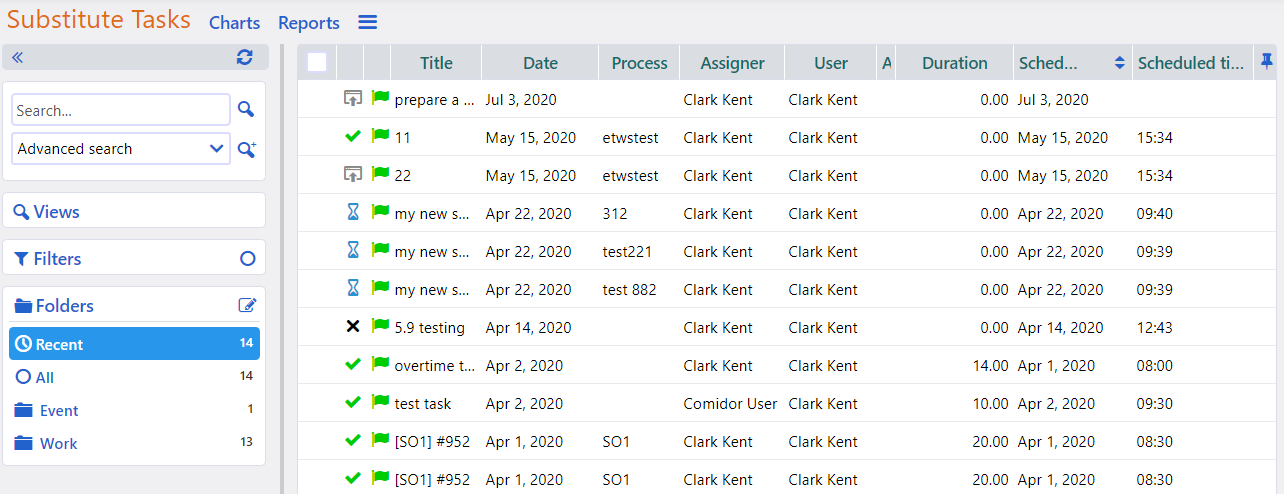Click the green flag on test task row
The height and width of the screenshot is (494, 1284).
(380, 403)
